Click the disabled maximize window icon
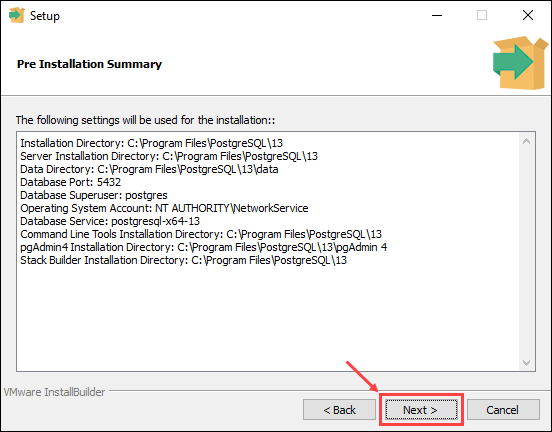This screenshot has width=552, height=432. click(x=482, y=15)
